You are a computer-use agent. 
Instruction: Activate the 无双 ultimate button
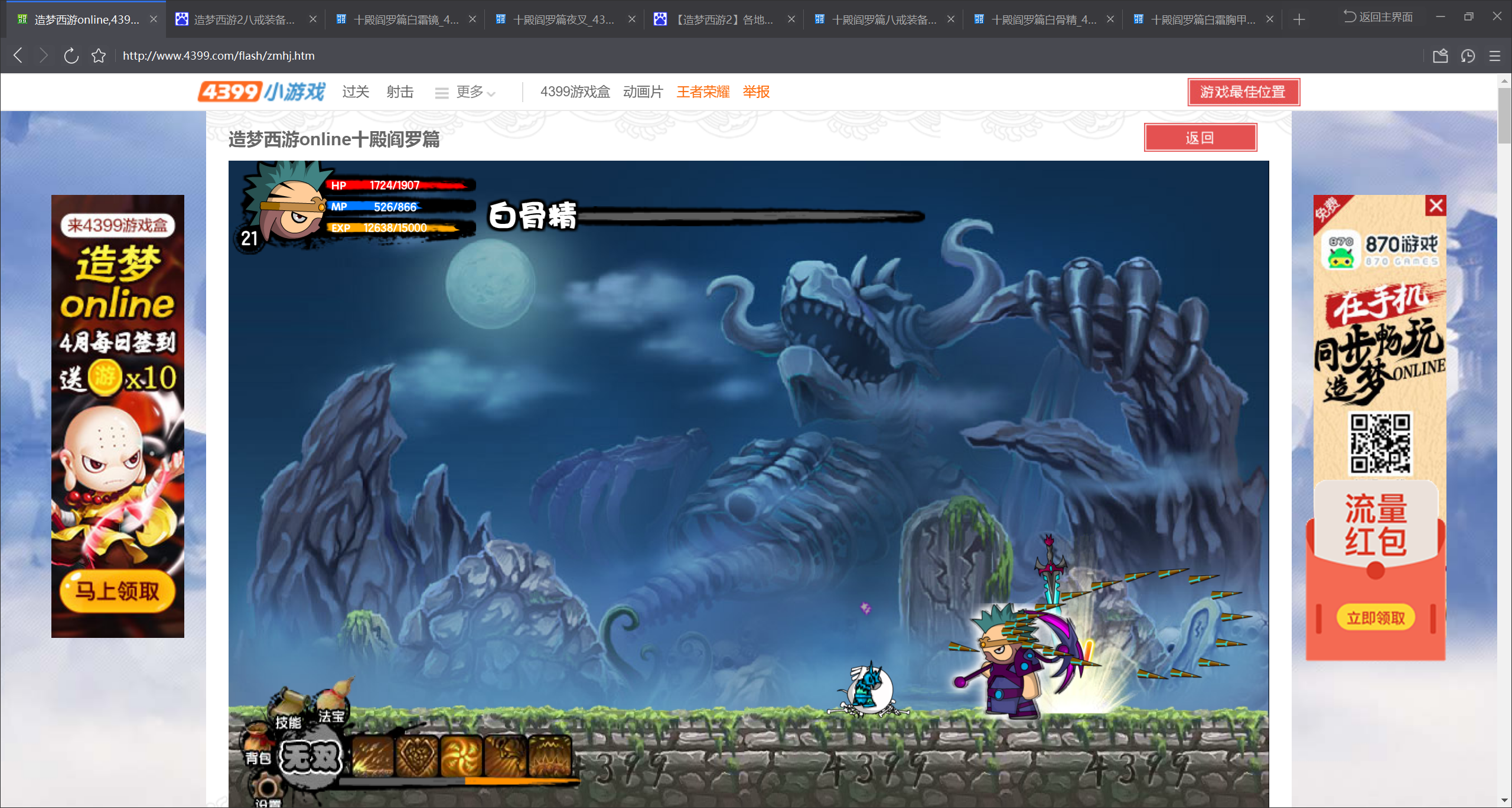point(311,757)
